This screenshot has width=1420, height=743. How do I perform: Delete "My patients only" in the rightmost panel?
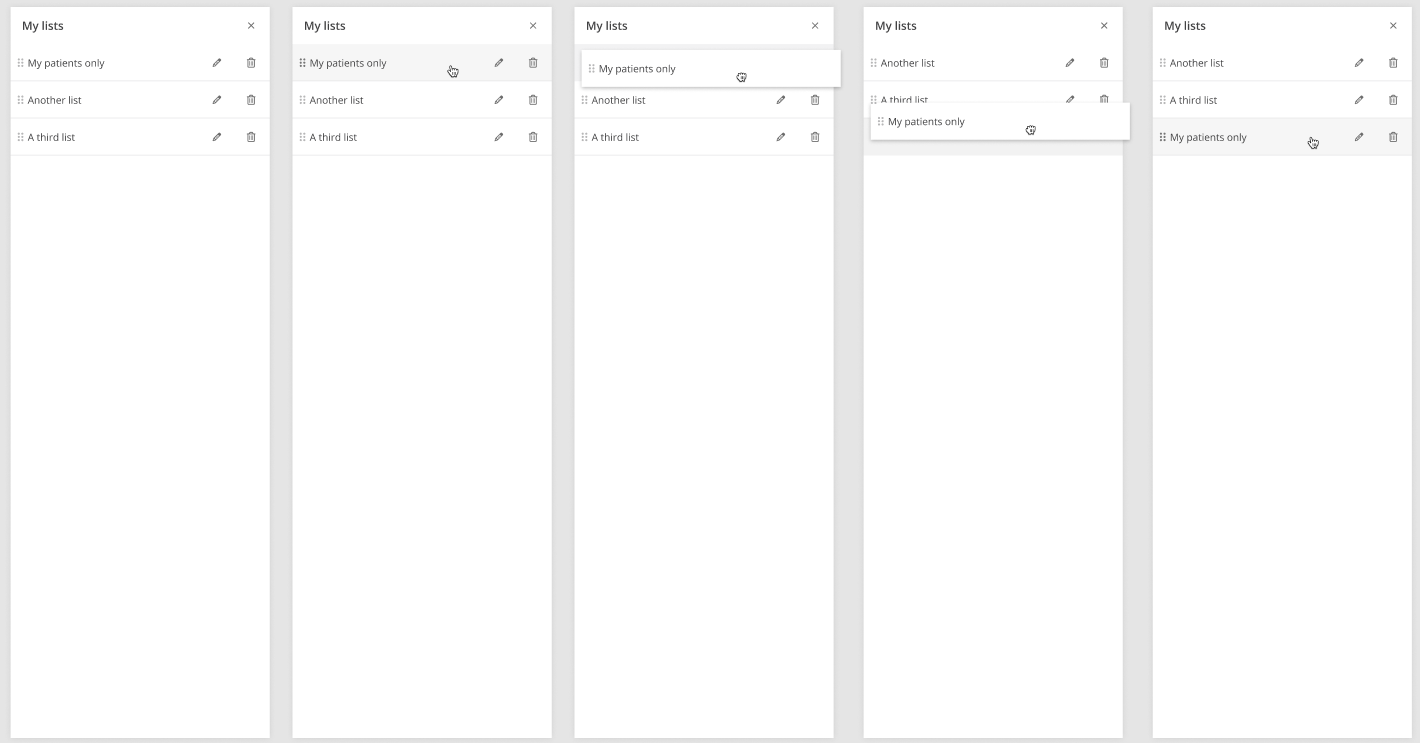(1393, 137)
